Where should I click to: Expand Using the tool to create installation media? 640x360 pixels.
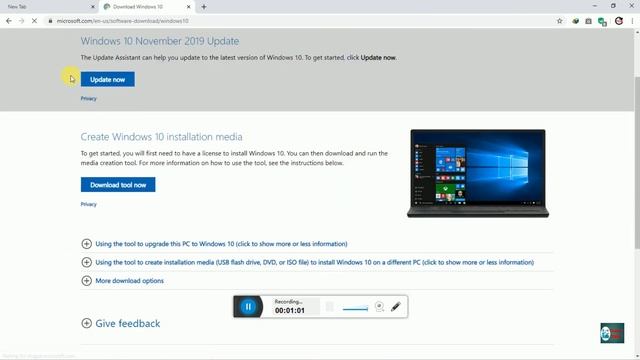tap(314, 262)
